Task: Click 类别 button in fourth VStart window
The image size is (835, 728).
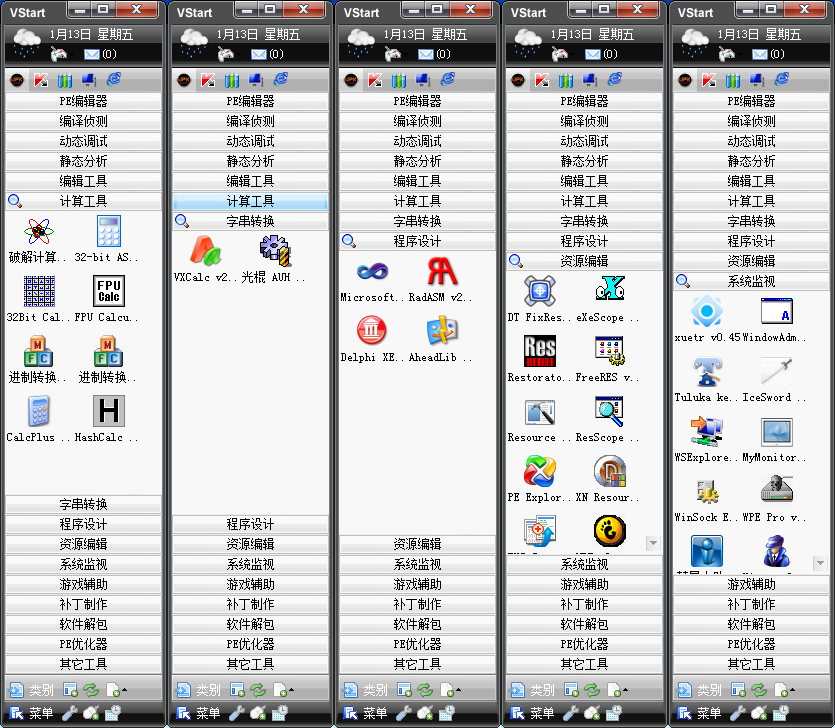Action: [x=533, y=690]
